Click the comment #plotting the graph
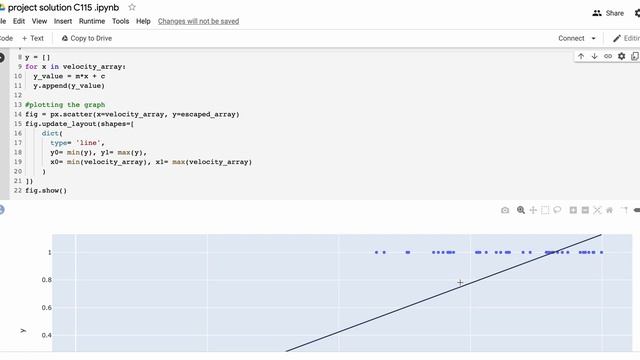This screenshot has width=640, height=360. point(65,105)
